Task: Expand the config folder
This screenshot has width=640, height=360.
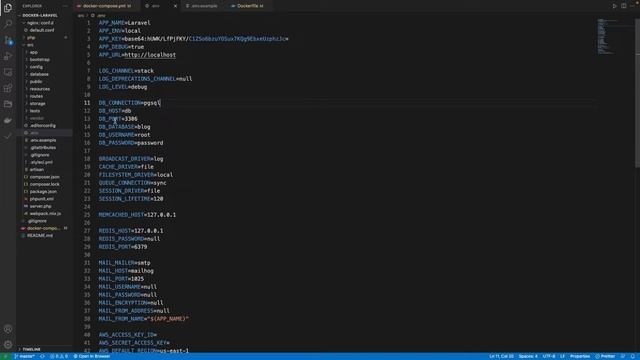Action: click(x=36, y=67)
